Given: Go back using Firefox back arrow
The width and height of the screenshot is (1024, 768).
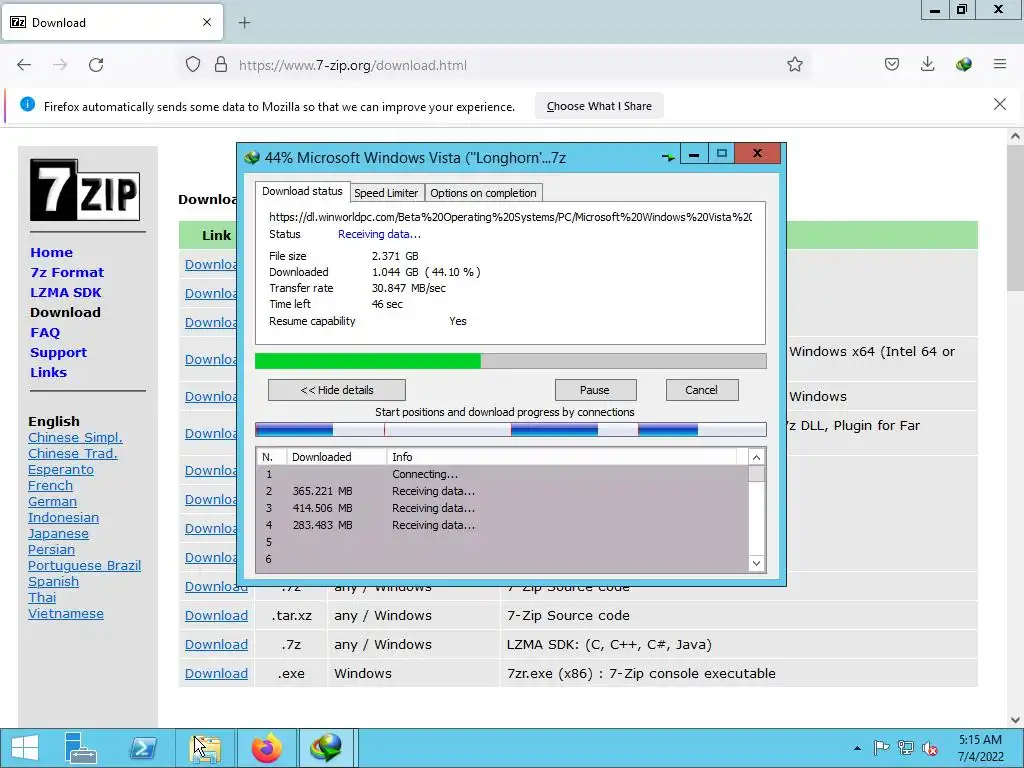Looking at the screenshot, I should tap(24, 65).
